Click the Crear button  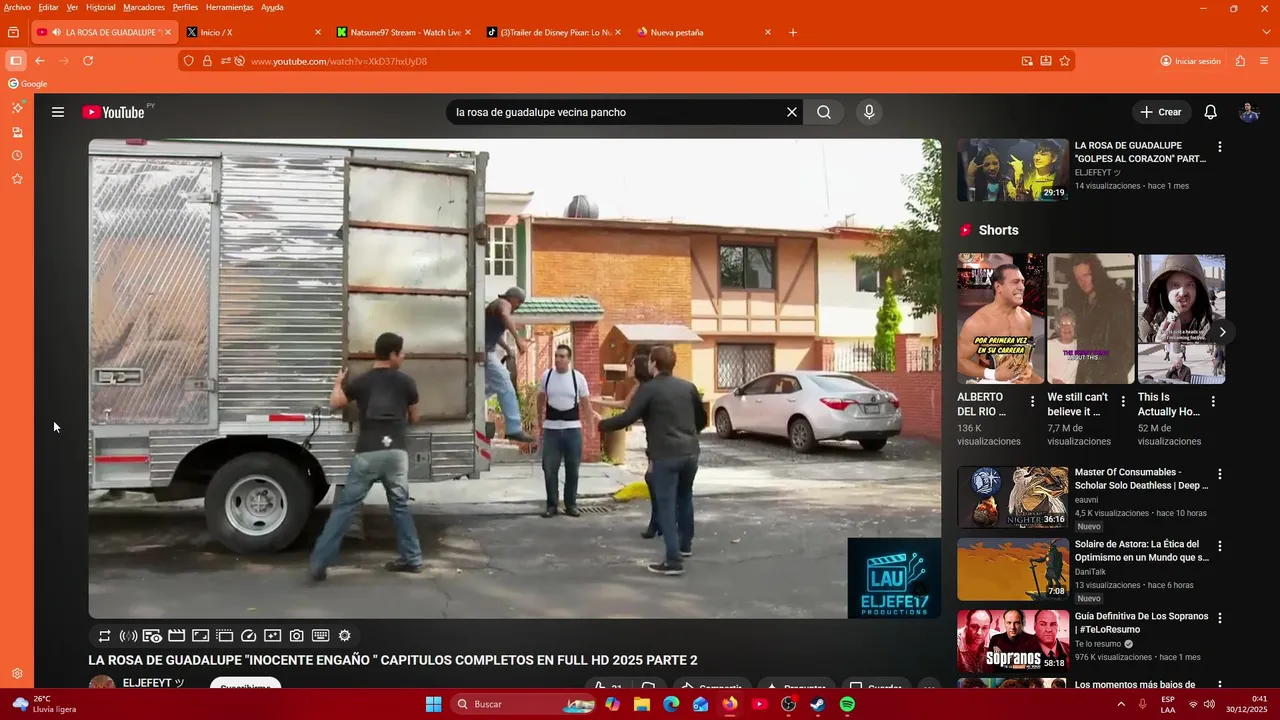[1161, 112]
